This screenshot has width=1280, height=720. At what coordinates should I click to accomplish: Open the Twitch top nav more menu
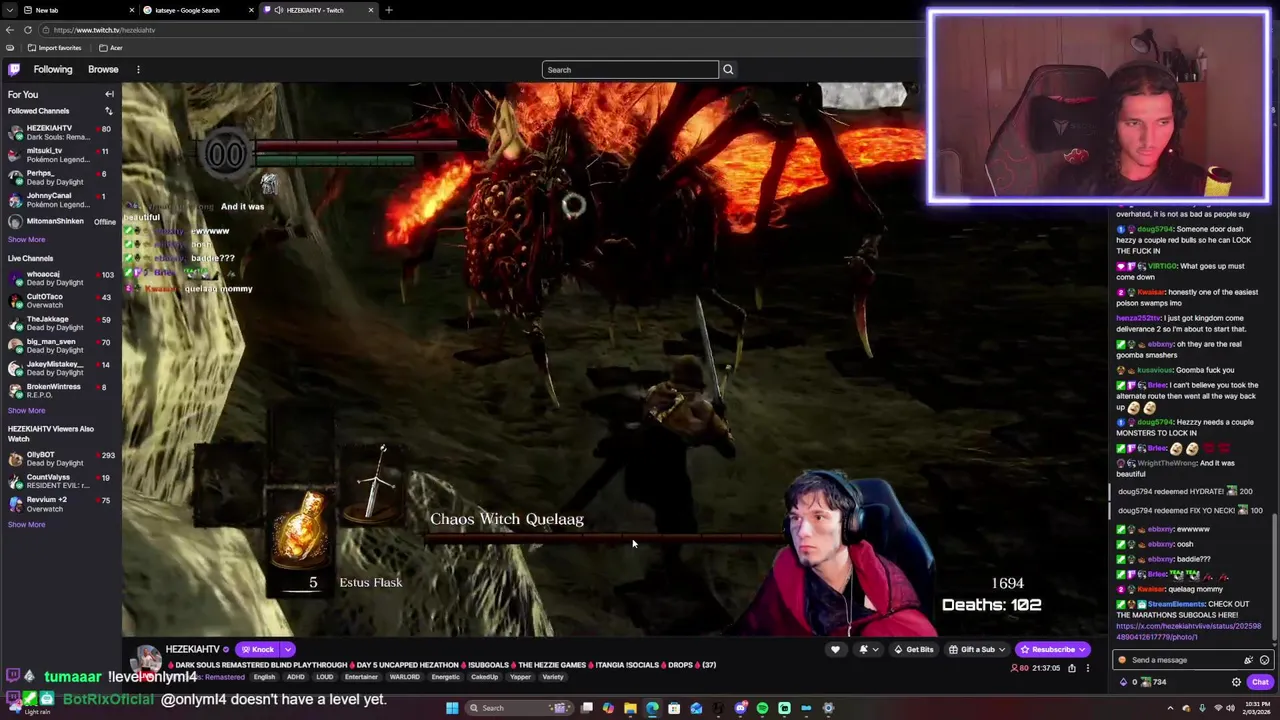tap(138, 69)
